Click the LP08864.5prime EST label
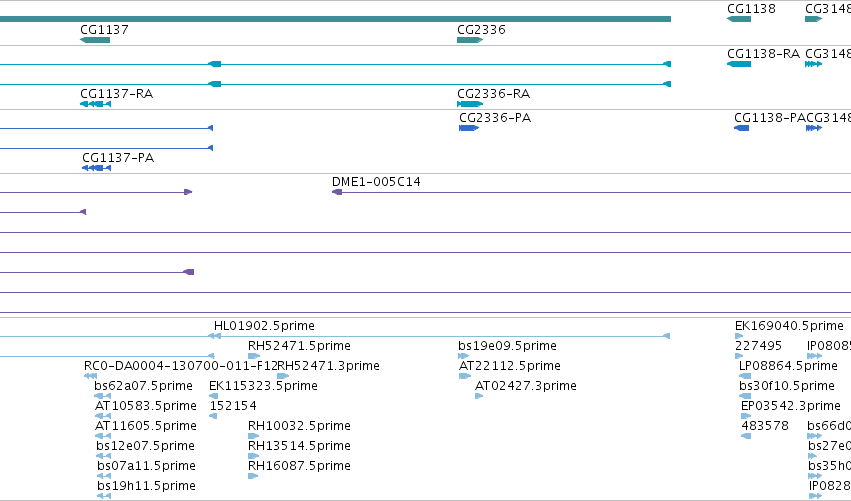Screen dimensions: 851x501 tap(788, 366)
